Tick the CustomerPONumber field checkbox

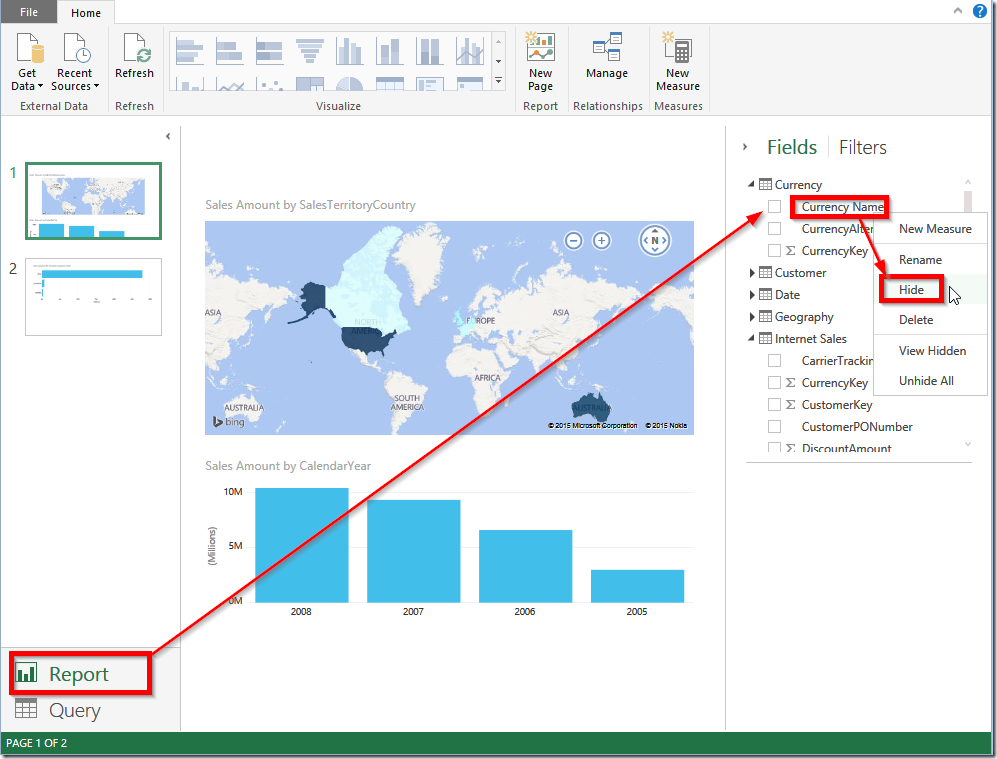[x=774, y=427]
